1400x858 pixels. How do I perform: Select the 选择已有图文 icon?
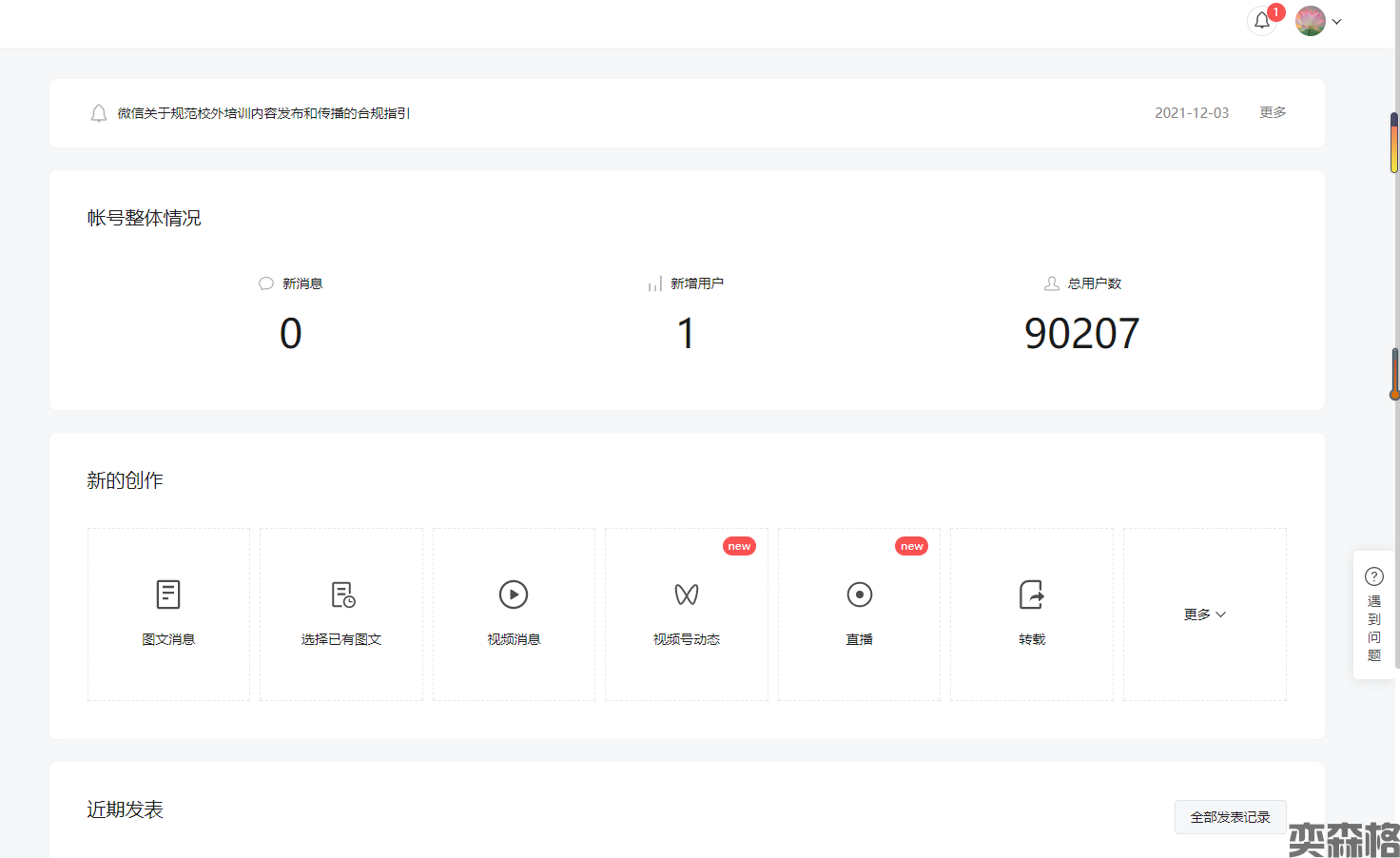(341, 595)
